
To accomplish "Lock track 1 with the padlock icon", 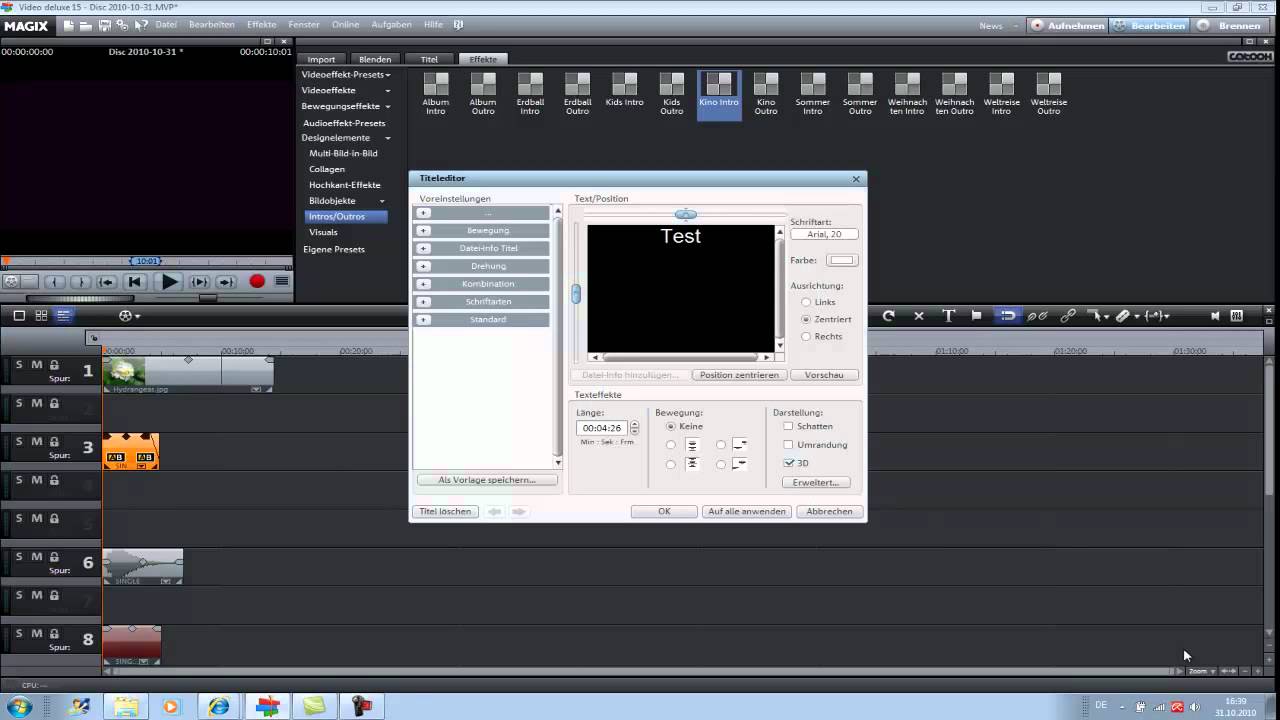I will (x=54, y=365).
